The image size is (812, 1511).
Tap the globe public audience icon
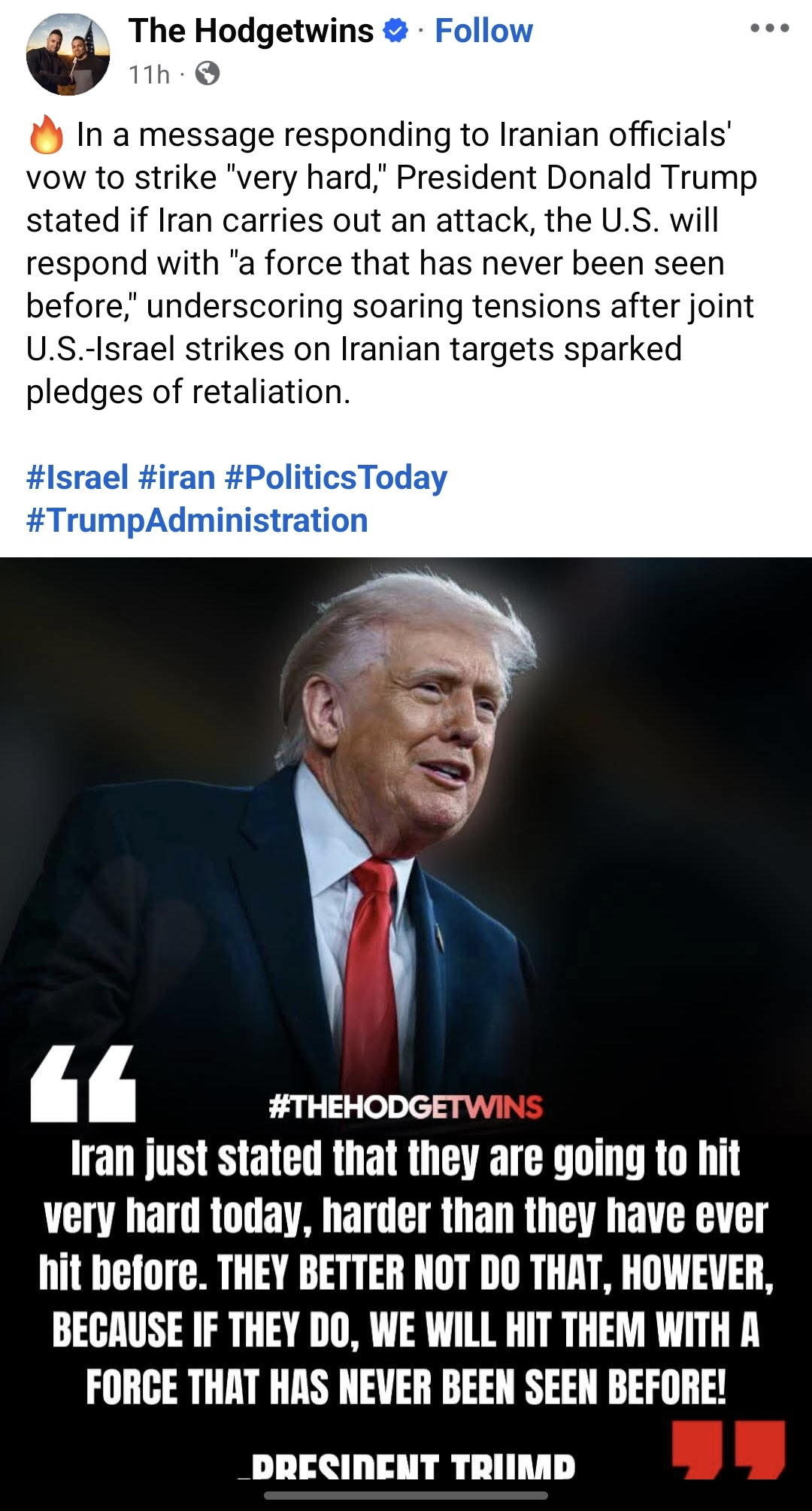click(208, 74)
